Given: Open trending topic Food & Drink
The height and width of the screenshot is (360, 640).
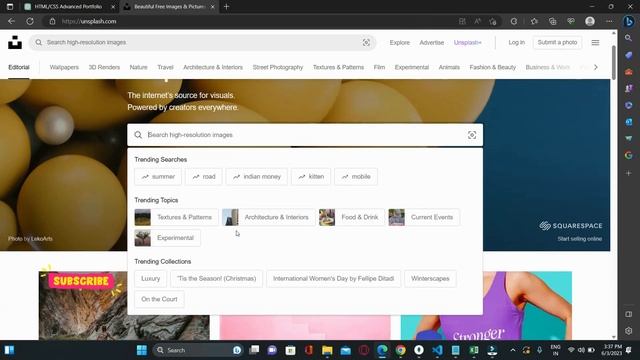Looking at the screenshot, I should click(x=352, y=217).
